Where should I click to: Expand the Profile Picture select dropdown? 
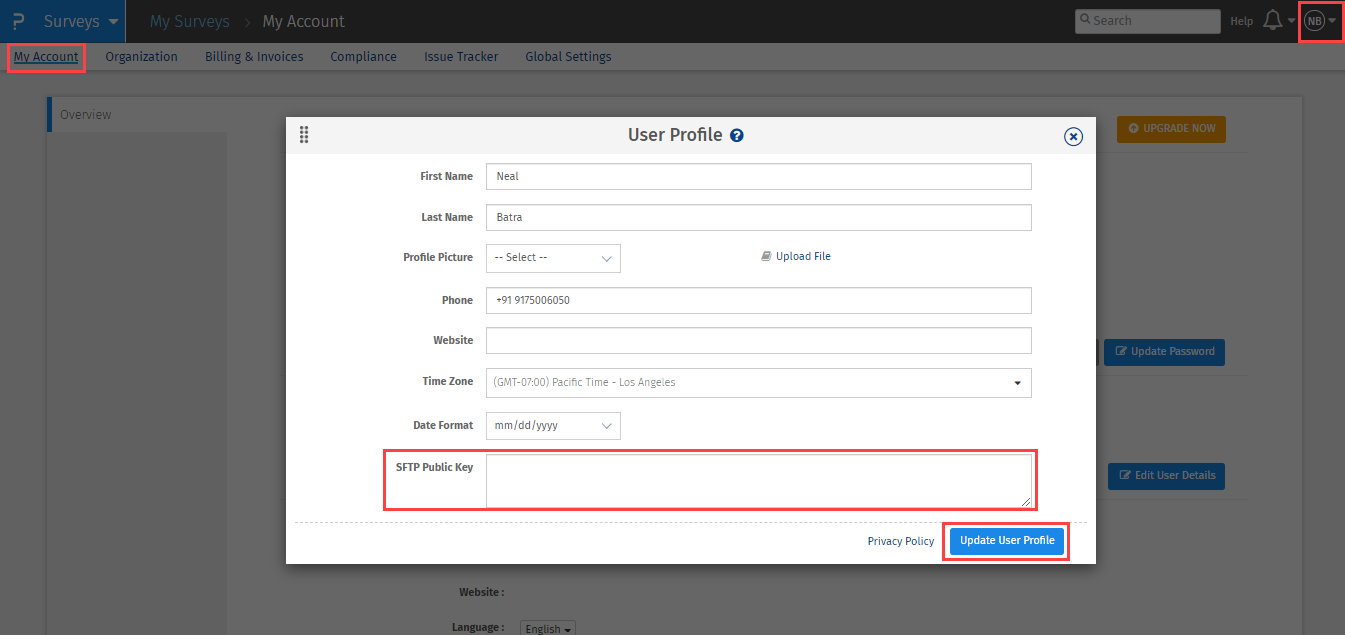553,258
